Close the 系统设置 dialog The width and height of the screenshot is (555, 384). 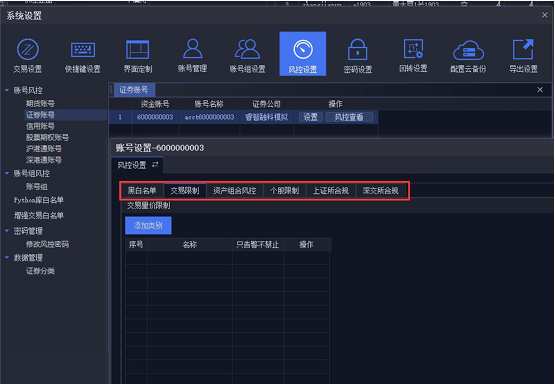(545, 15)
